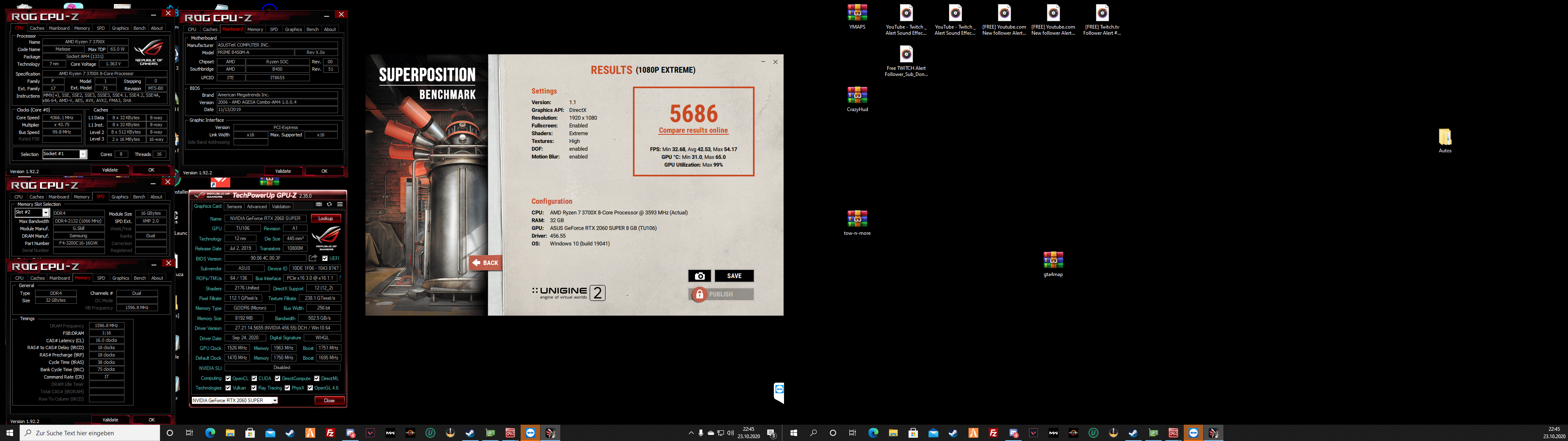This screenshot has height=441, width=1568.
Task: Export the BIOS using the share arrow icon
Action: tap(314, 258)
